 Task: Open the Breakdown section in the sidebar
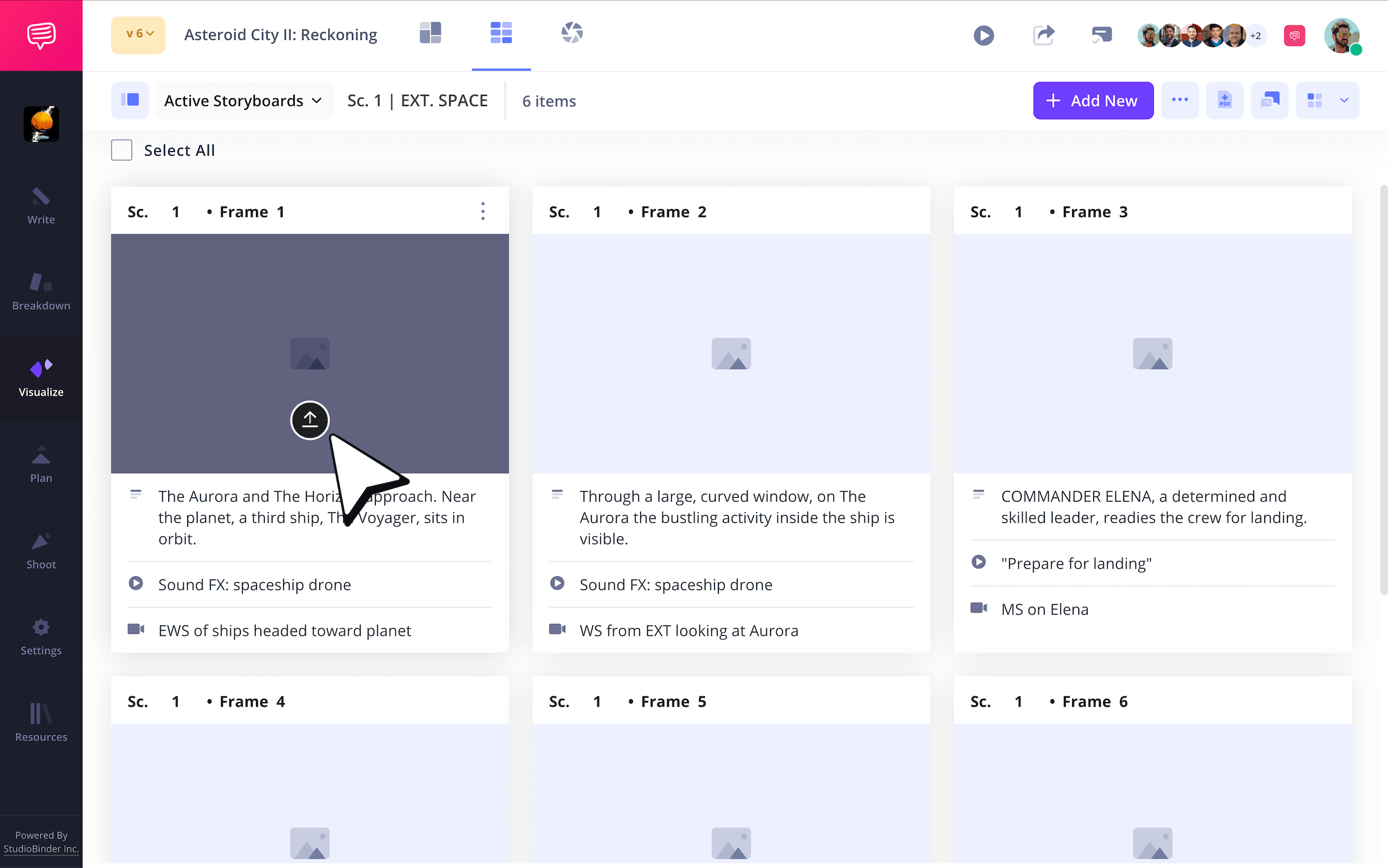[x=41, y=291]
